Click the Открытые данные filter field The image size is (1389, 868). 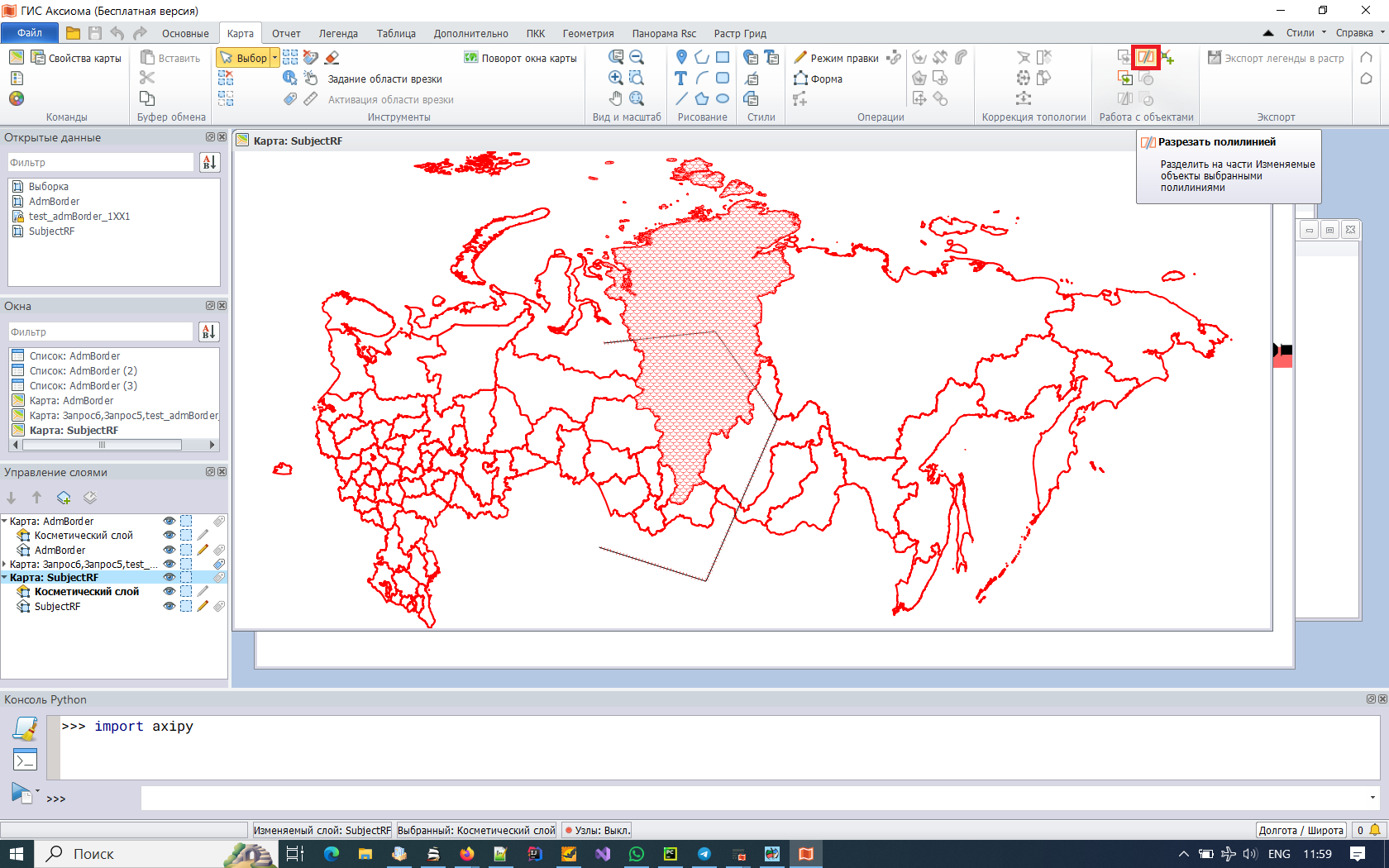tap(101, 163)
